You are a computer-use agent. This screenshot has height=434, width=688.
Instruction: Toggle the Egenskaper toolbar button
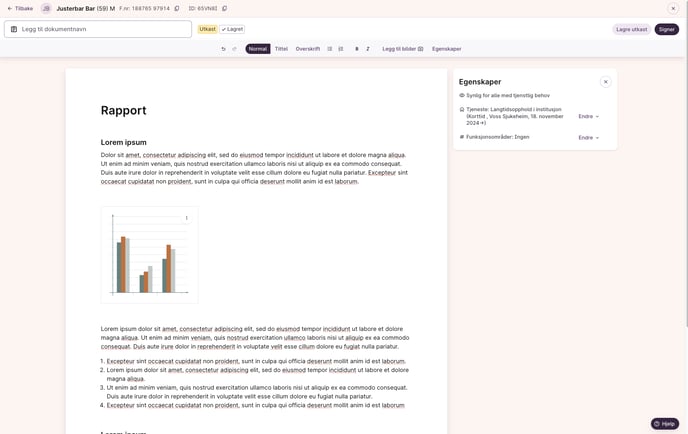point(446,49)
